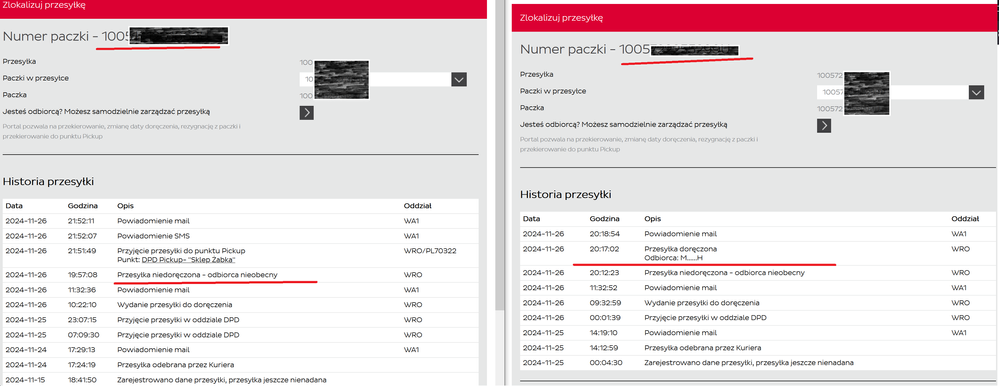The width and height of the screenshot is (999, 386).
Task: Open the Paczki w przesyłce dropdown arrow in right page
Action: (976, 92)
